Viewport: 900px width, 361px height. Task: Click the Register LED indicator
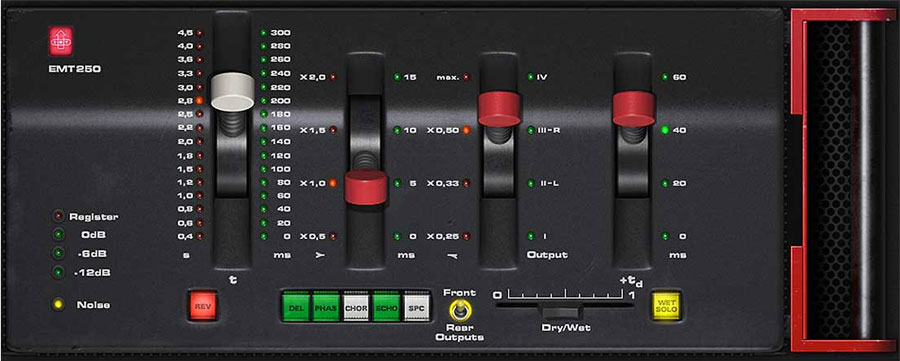click(x=58, y=217)
